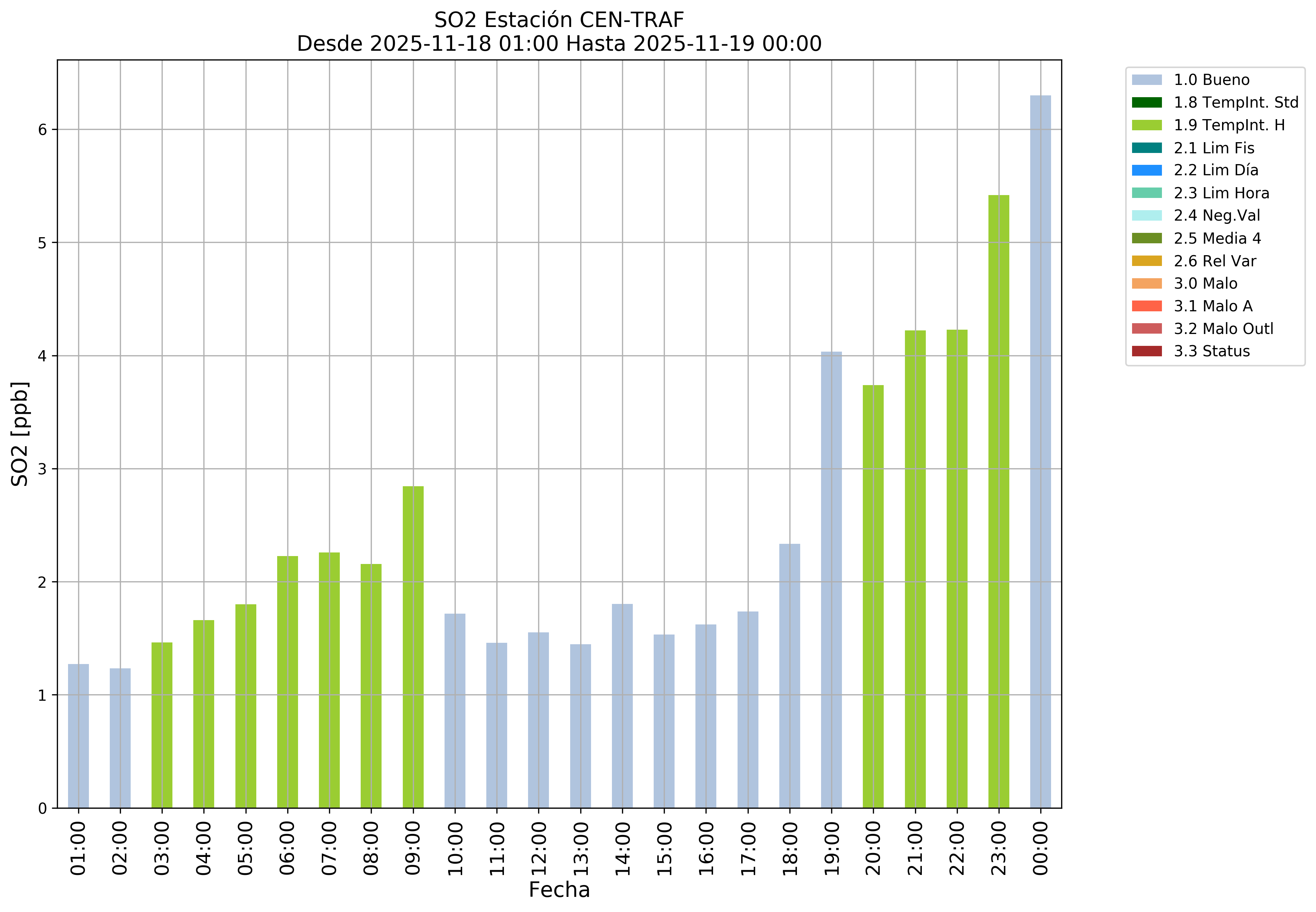Click the 3.1 Malo A legend label
1316x912 pixels.
pyautogui.click(x=1213, y=306)
